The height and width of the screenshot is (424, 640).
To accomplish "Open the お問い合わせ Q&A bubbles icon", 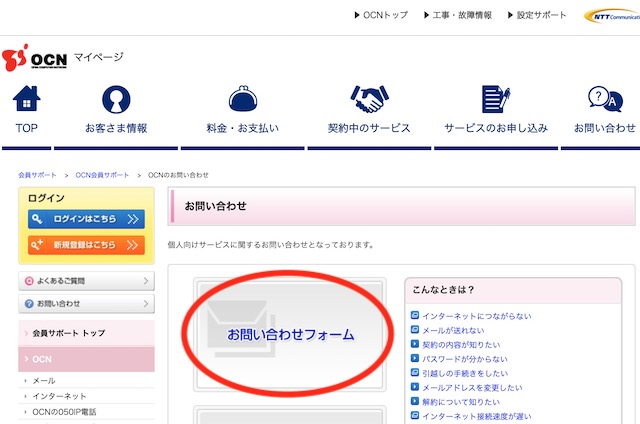I will [x=605, y=99].
